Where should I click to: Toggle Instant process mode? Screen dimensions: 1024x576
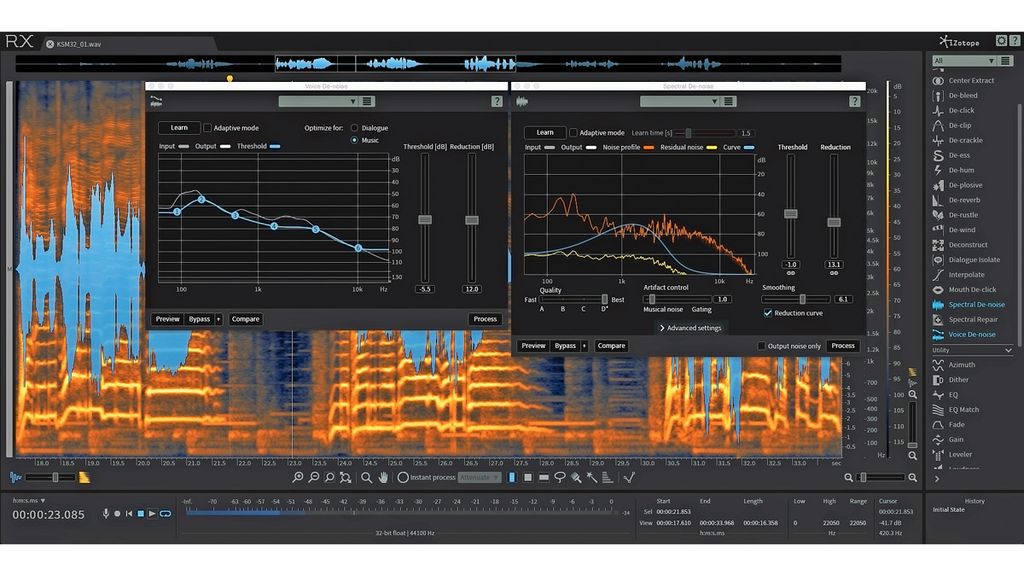[403, 478]
